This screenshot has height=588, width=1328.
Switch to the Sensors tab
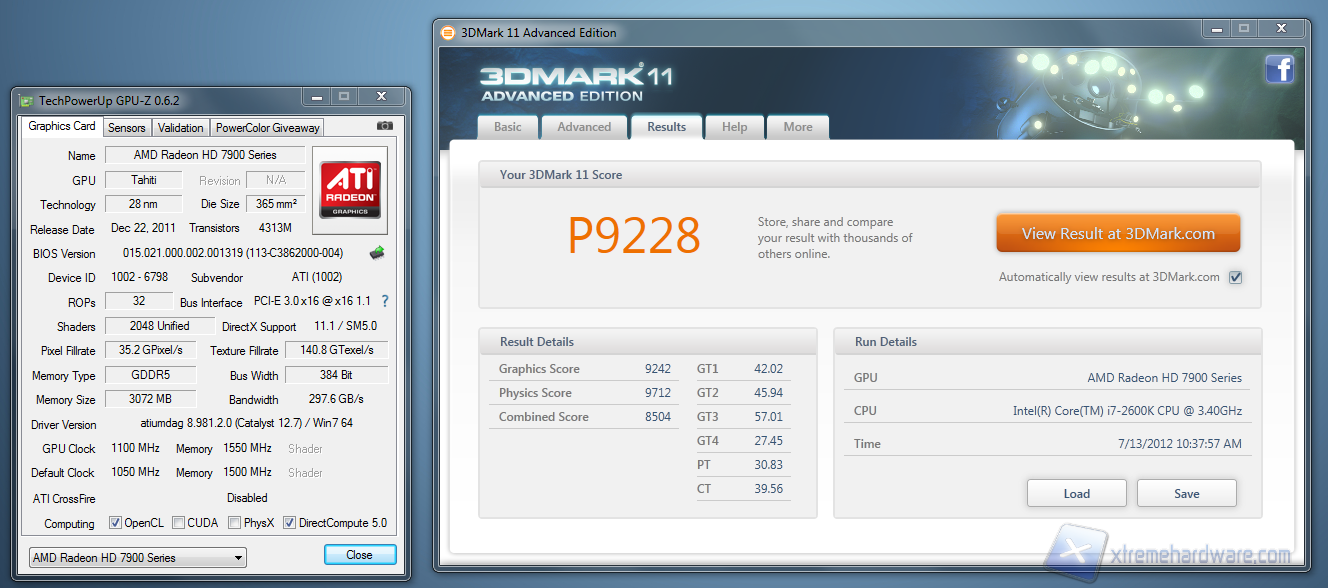click(127, 128)
